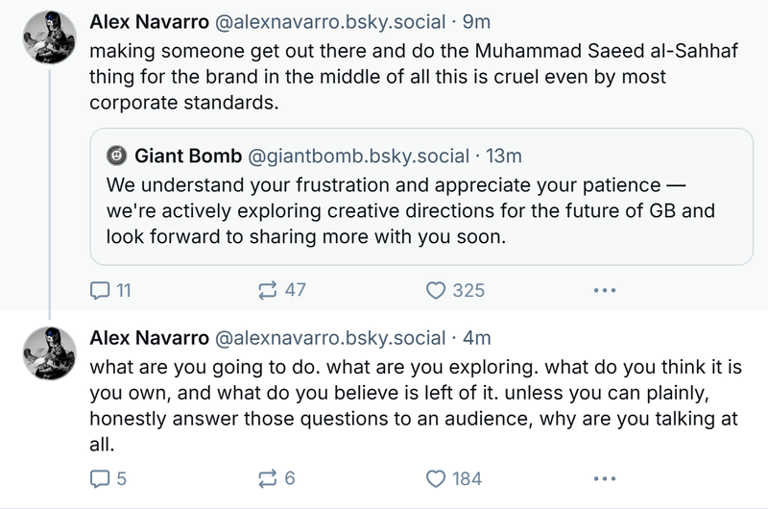The height and width of the screenshot is (509, 768).
Task: Reply to the post with 11 replies
Action: [101, 290]
